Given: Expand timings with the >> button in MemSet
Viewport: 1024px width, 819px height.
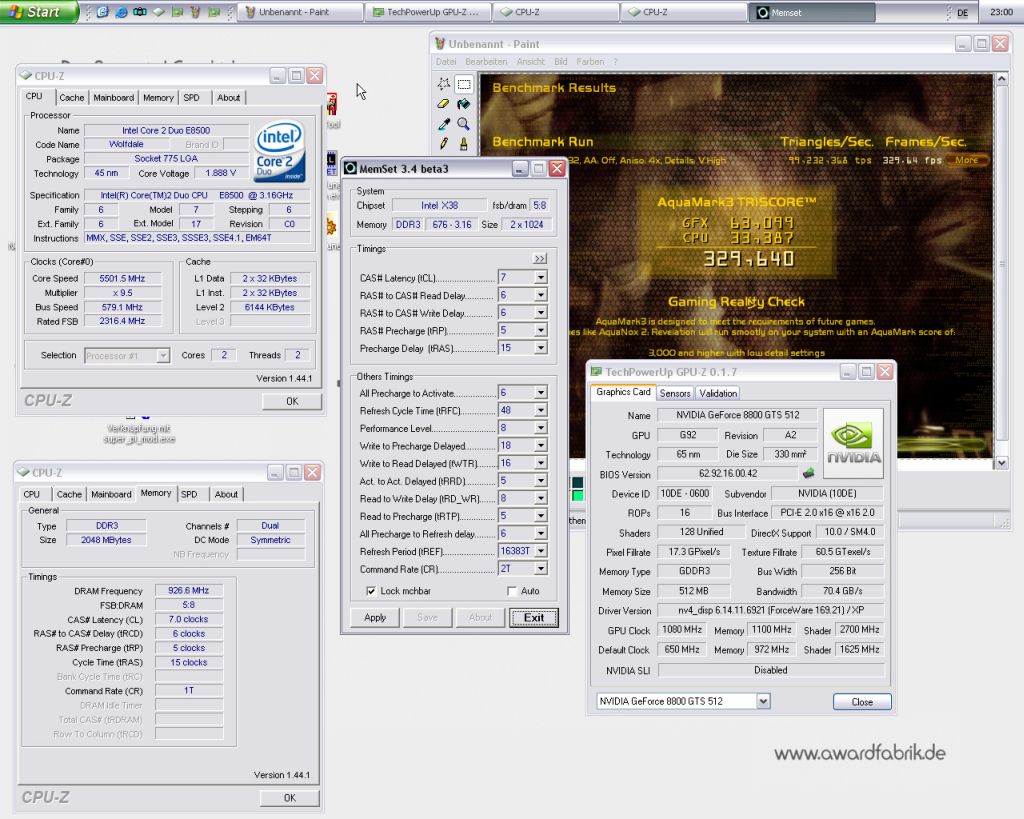Looking at the screenshot, I should point(539,259).
